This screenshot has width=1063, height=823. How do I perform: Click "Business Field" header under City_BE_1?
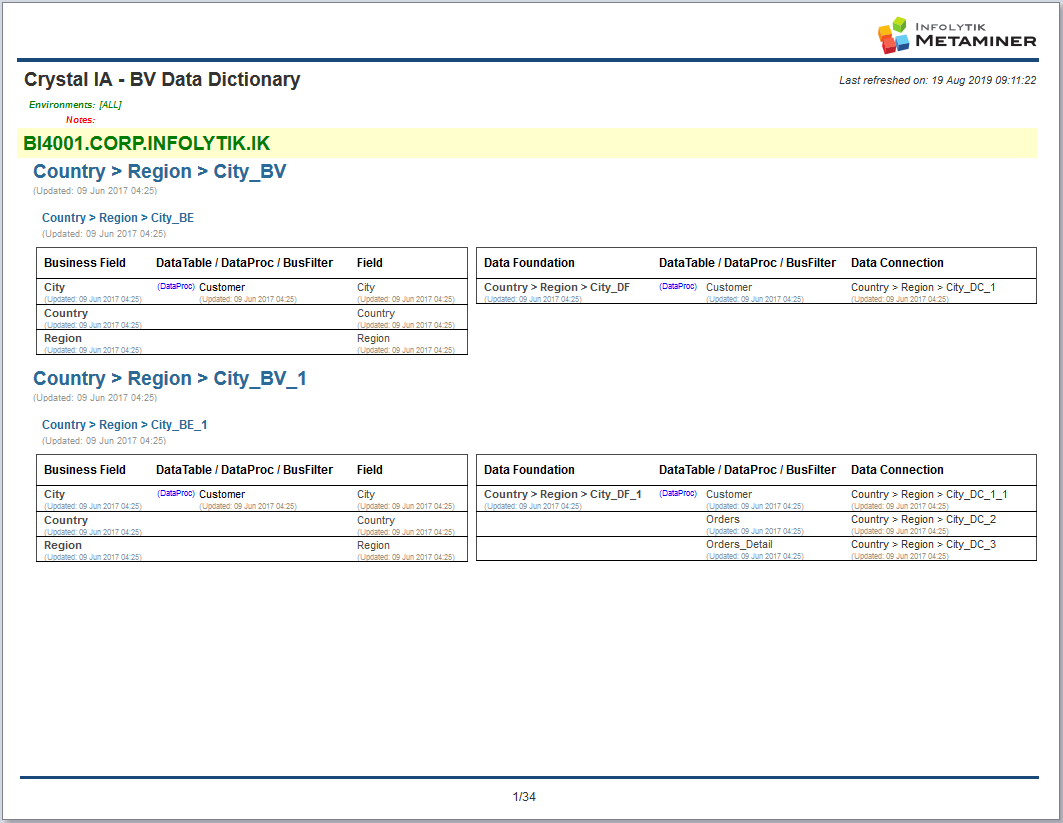pos(85,470)
